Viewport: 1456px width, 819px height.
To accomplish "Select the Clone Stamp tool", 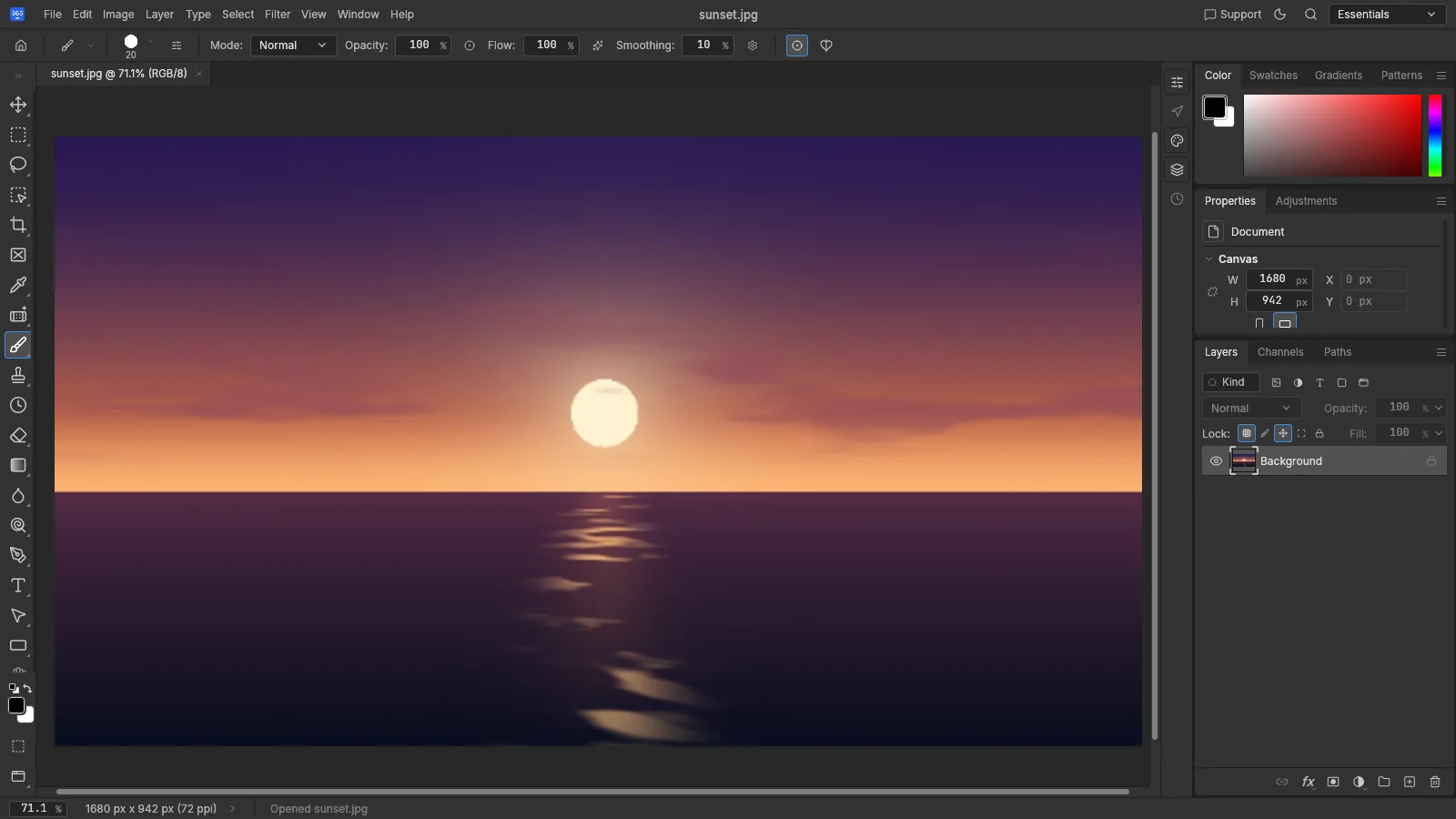I will 18,375.
